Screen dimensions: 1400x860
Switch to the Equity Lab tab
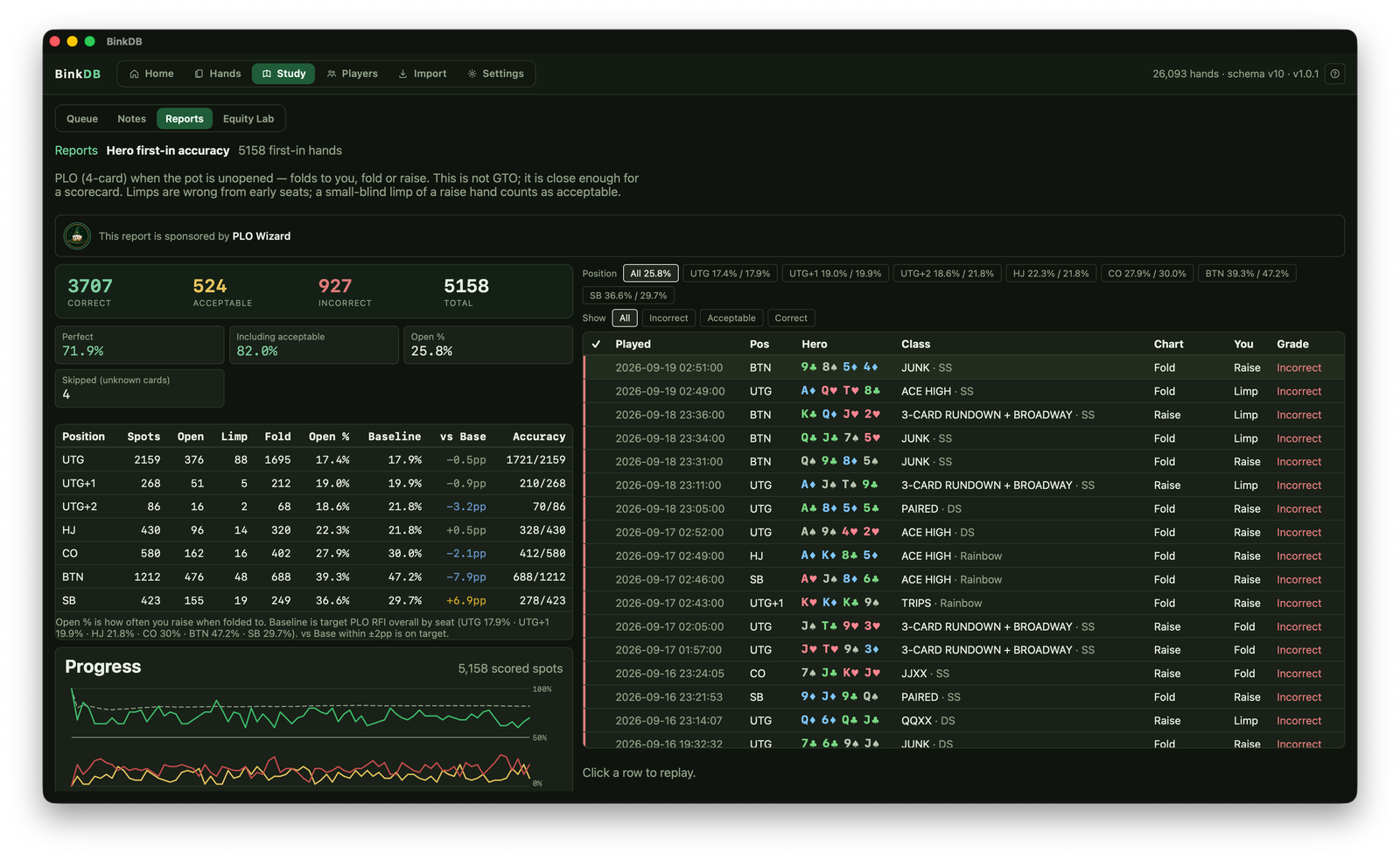pos(248,119)
